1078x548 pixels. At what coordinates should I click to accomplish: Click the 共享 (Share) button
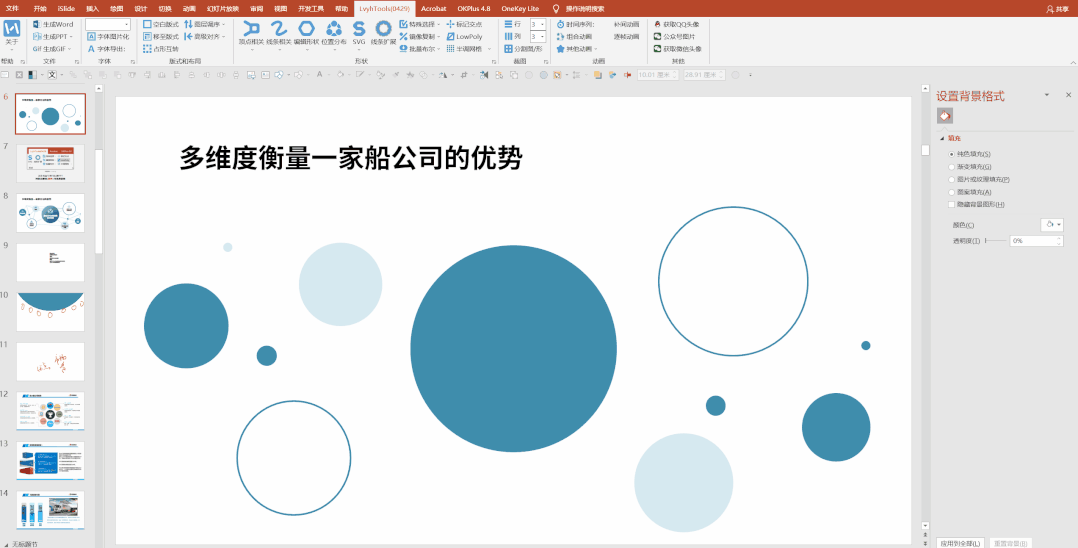(1057, 8)
